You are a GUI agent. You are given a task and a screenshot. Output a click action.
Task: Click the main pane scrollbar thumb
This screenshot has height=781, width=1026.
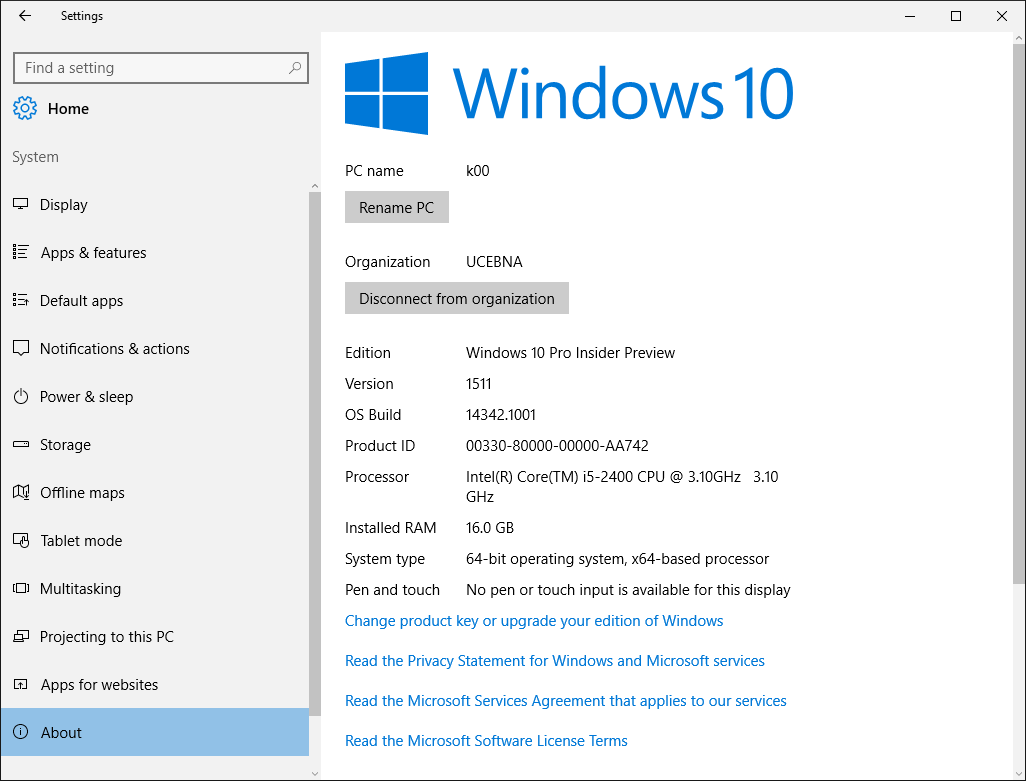click(1019, 314)
